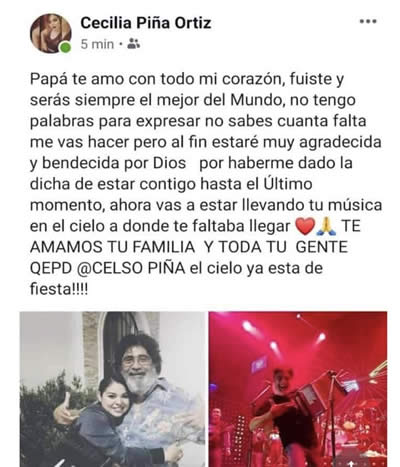Click Cecilia Piña Ortiz profile picture
Screen dimensions: 400x467
click(50, 33)
